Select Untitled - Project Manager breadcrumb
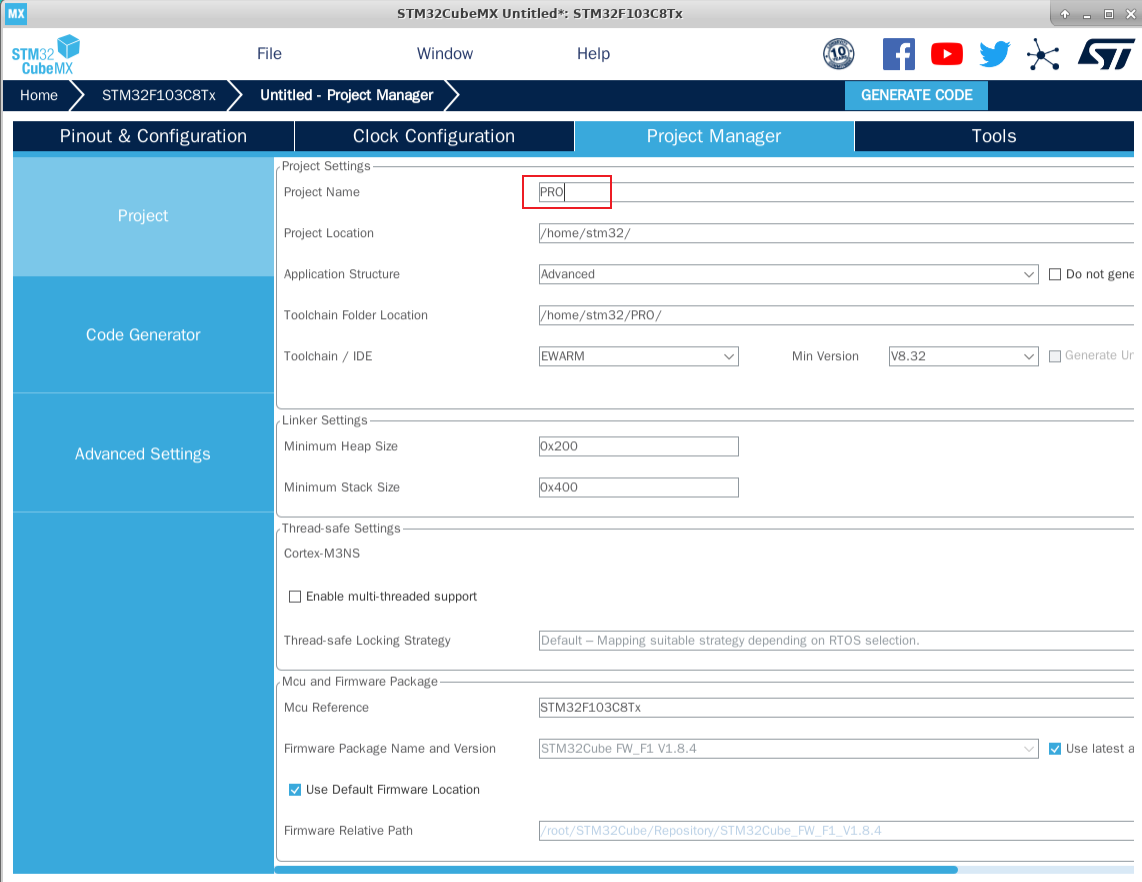The image size is (1142, 882). tap(347, 95)
